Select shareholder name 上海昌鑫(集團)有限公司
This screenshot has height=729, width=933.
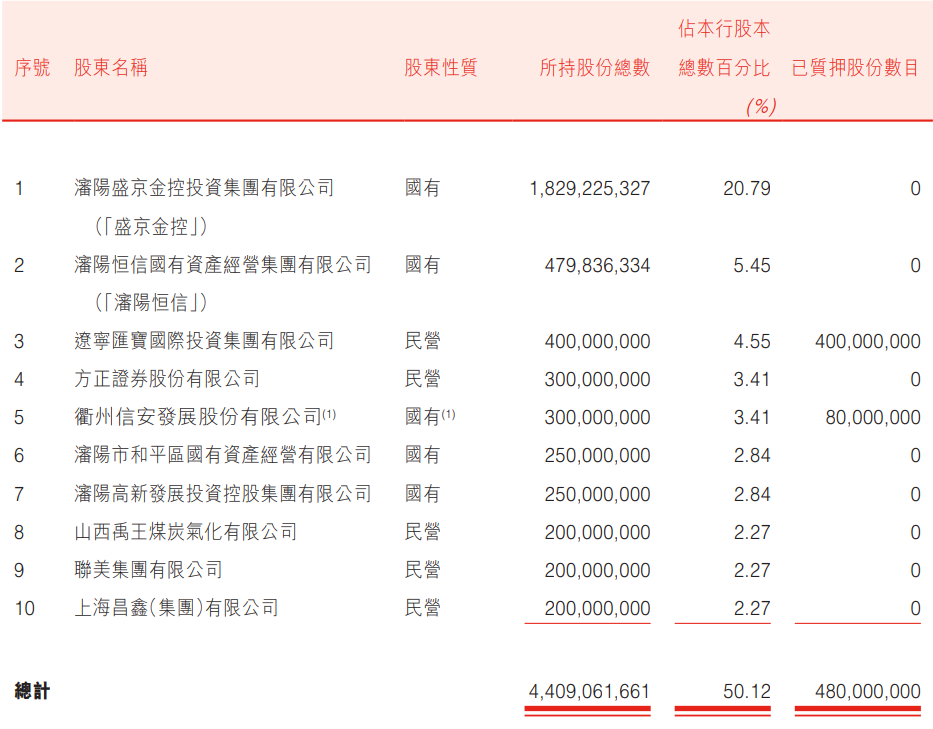pos(176,608)
